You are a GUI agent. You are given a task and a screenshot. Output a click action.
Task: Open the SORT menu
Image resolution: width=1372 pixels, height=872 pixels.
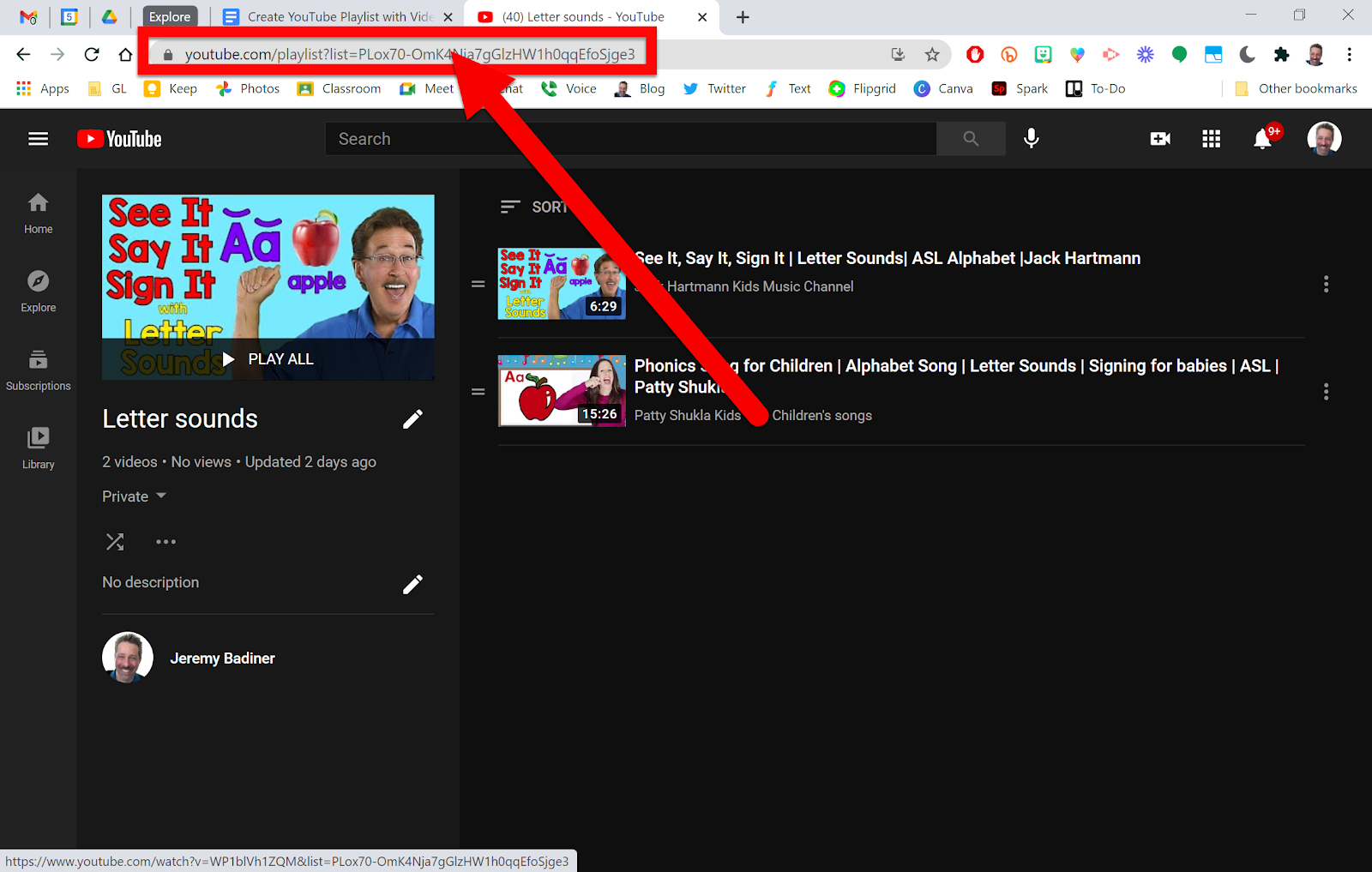point(533,207)
